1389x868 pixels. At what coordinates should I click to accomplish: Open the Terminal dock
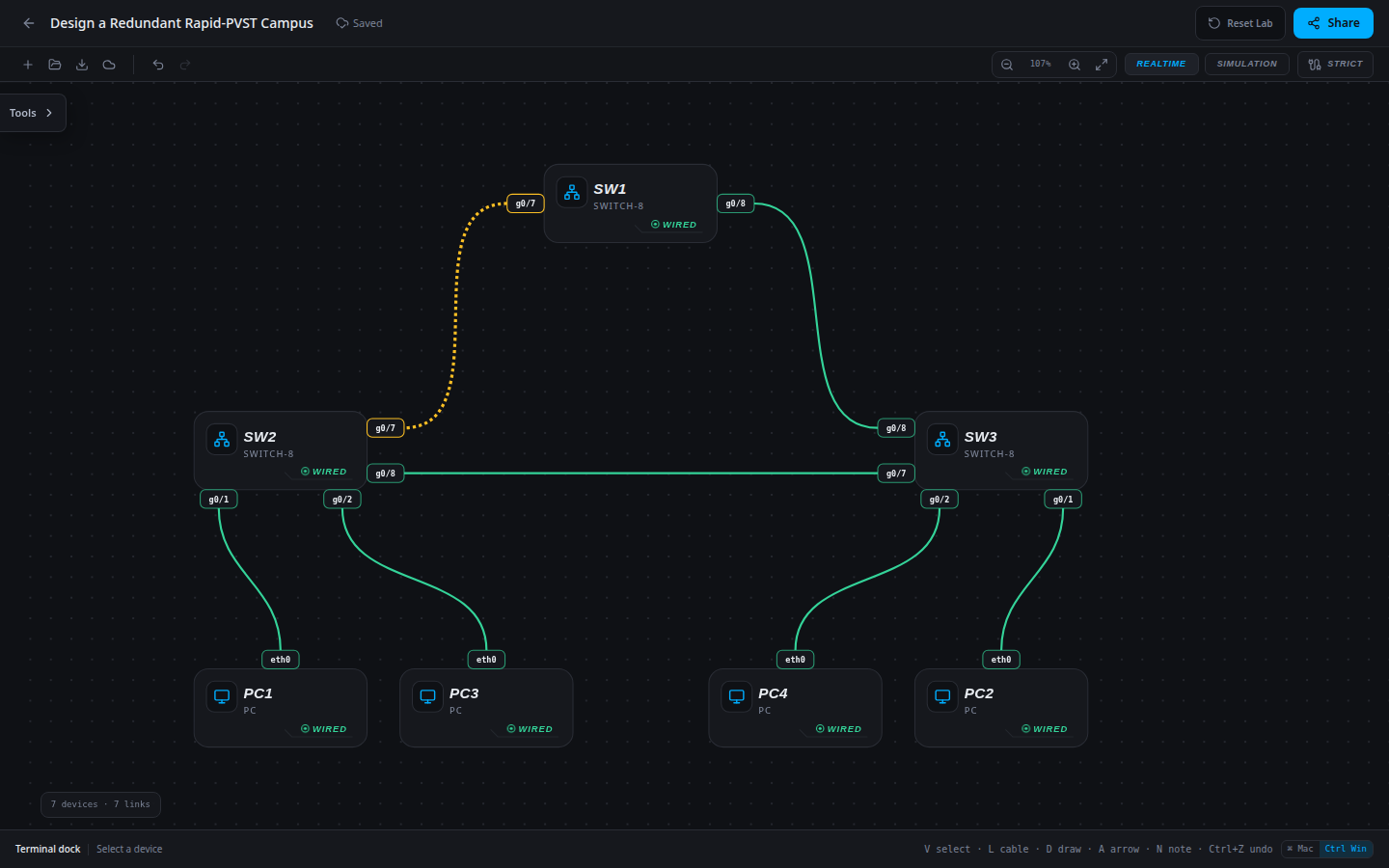point(48,849)
